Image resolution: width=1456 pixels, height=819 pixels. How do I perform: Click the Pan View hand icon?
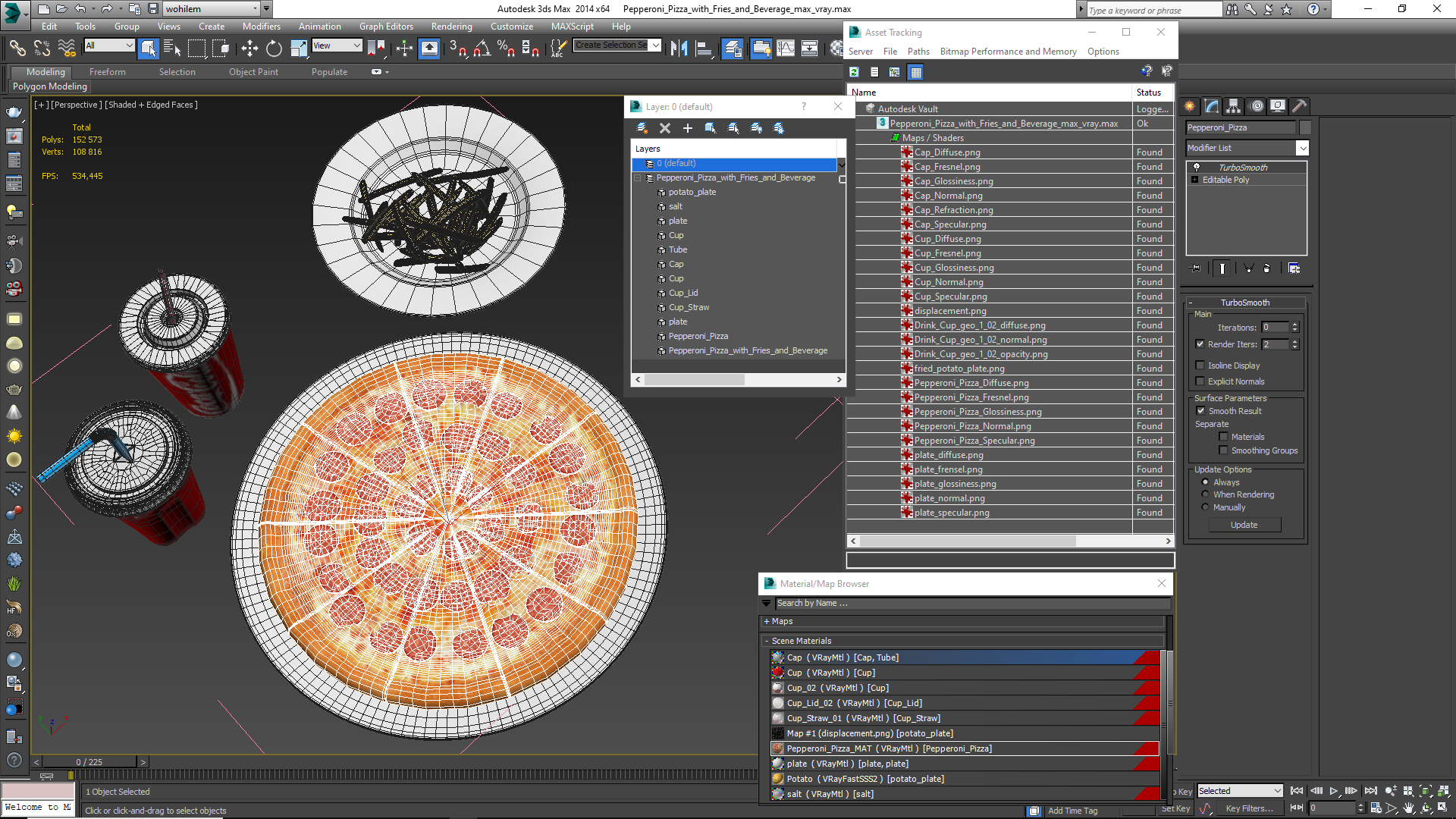point(1408,808)
